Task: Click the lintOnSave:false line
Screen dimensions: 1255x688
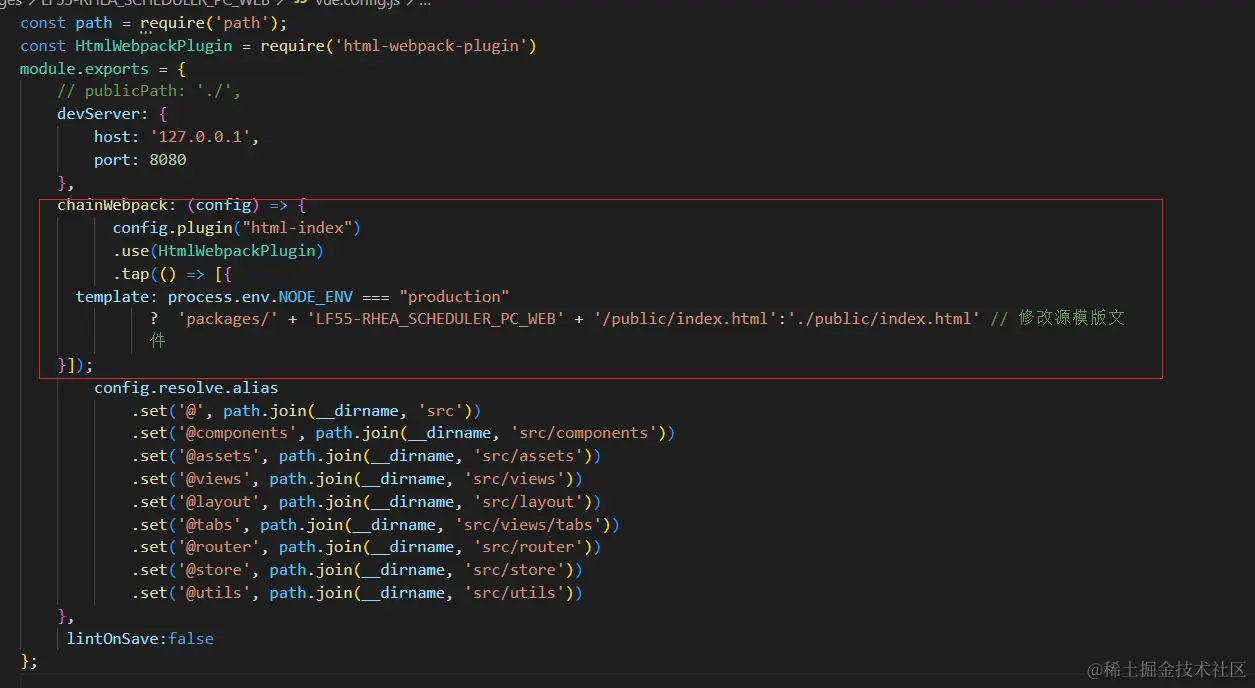Action: coord(140,638)
